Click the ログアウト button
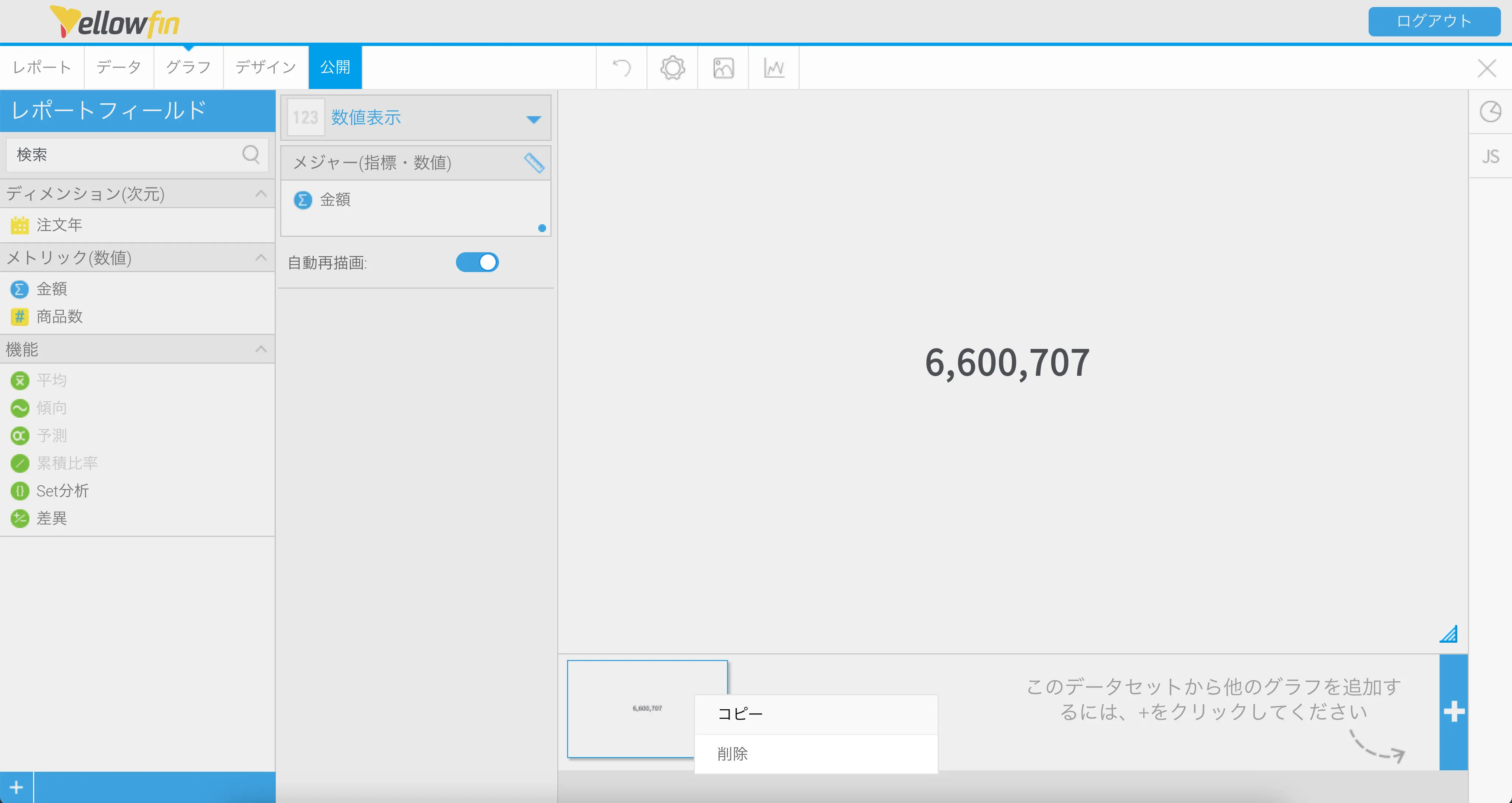The image size is (1512, 803). click(1433, 21)
